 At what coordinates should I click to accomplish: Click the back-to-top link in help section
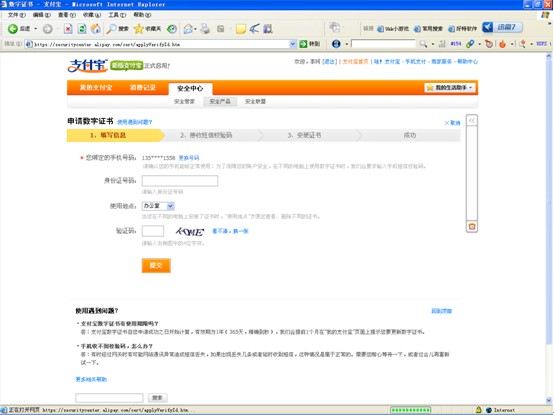coord(441,311)
